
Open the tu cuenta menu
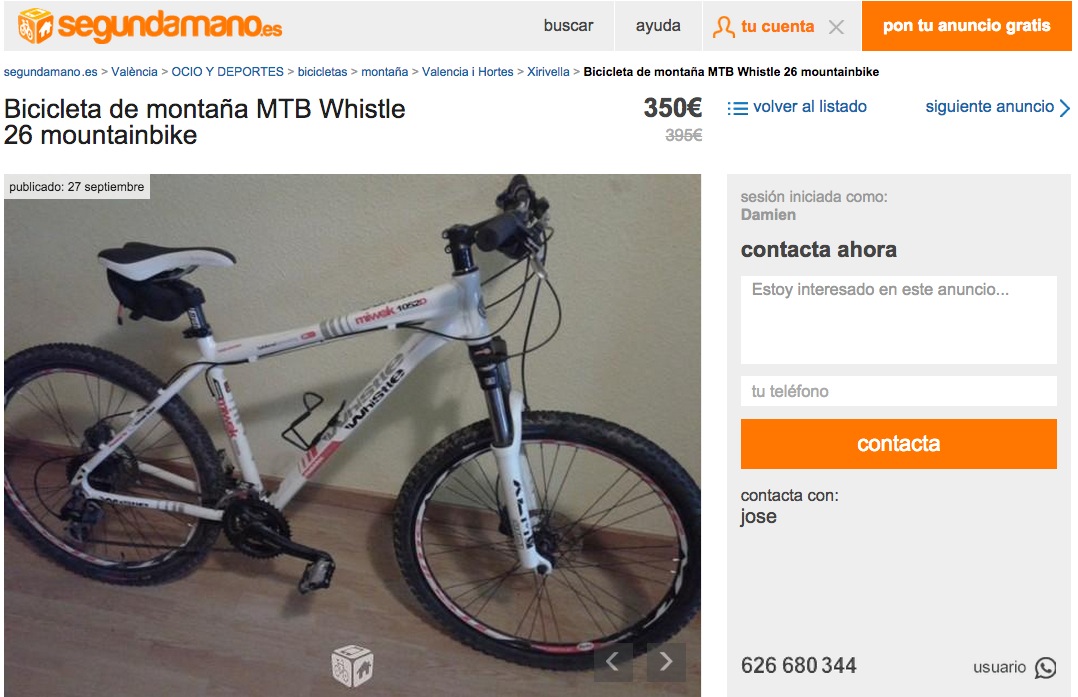(777, 26)
